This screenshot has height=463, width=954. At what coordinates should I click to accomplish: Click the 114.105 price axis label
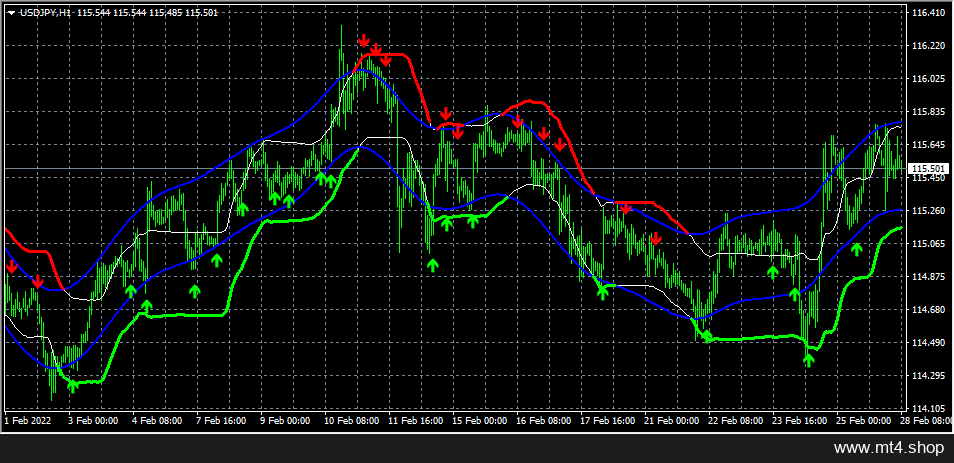click(x=927, y=408)
